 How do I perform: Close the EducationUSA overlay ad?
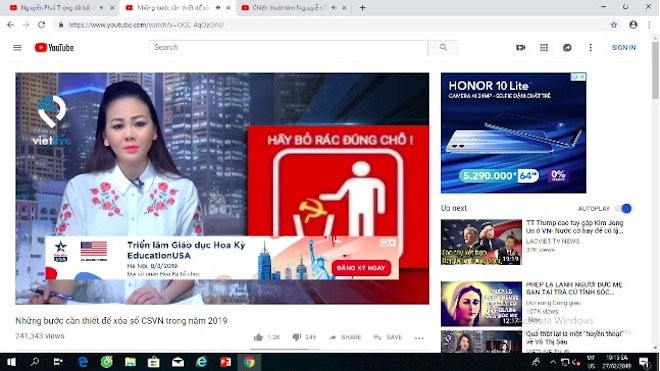click(x=392, y=243)
